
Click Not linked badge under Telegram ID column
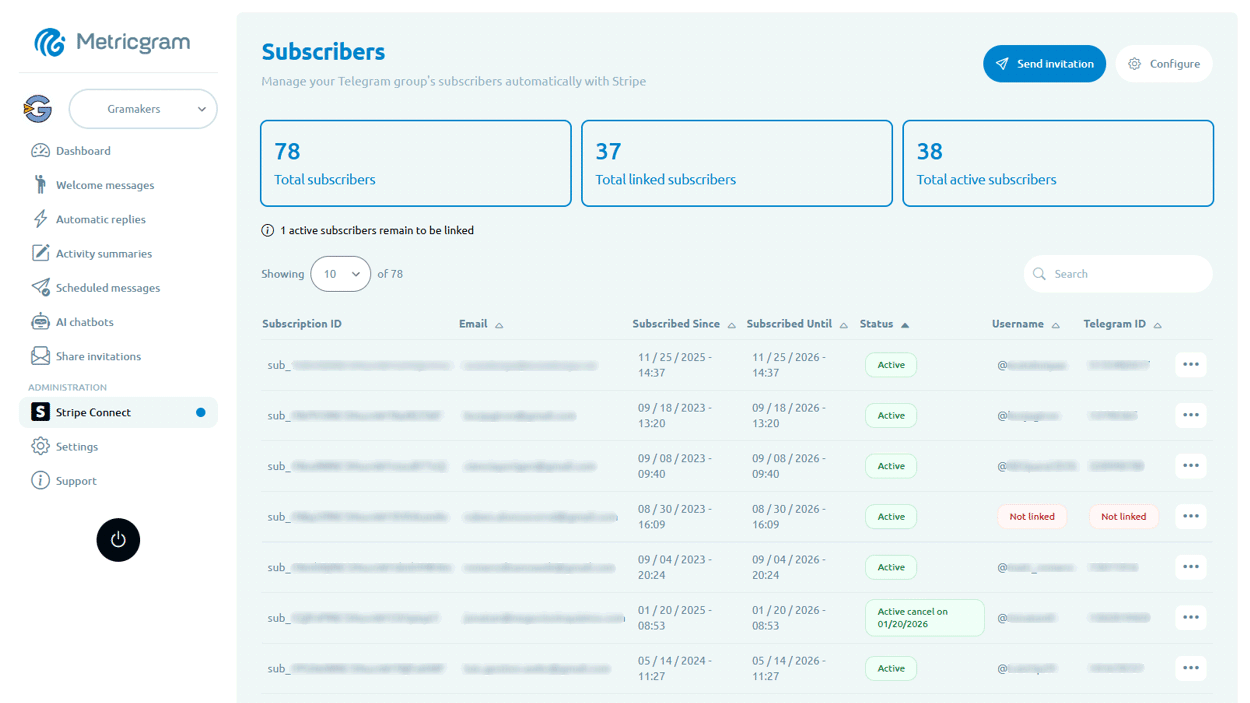[1124, 517]
